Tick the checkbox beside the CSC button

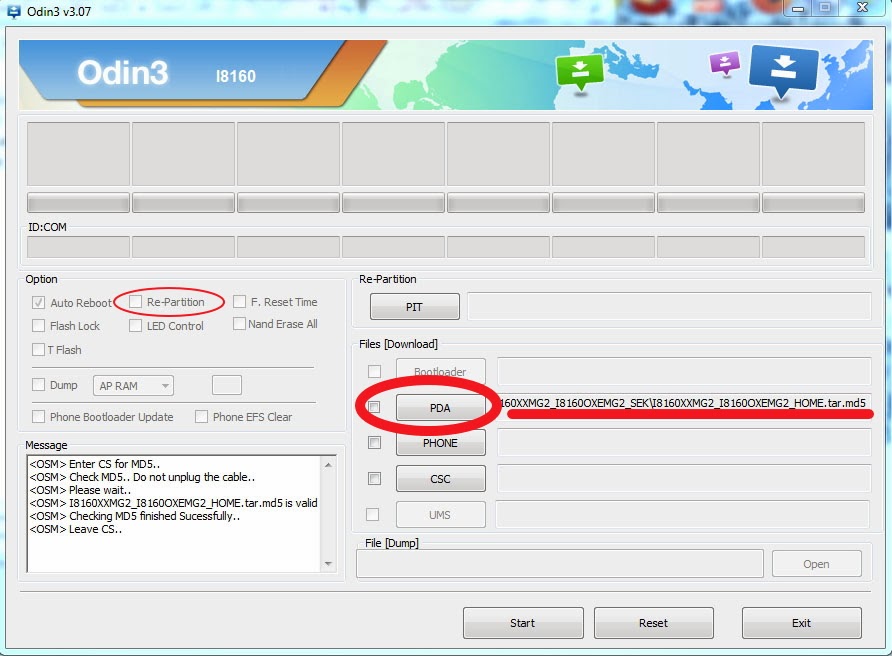pos(374,478)
